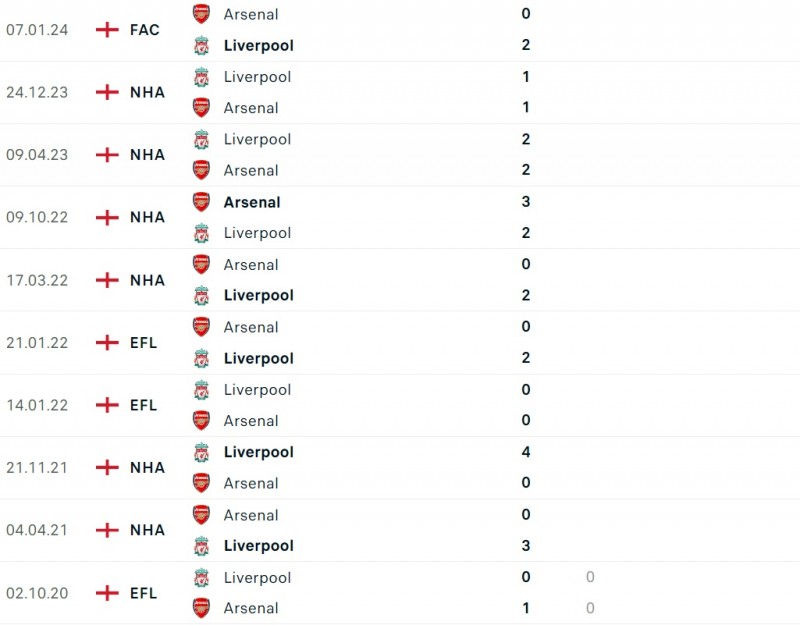Click EFL label on the 21.01.22 row

point(143,342)
